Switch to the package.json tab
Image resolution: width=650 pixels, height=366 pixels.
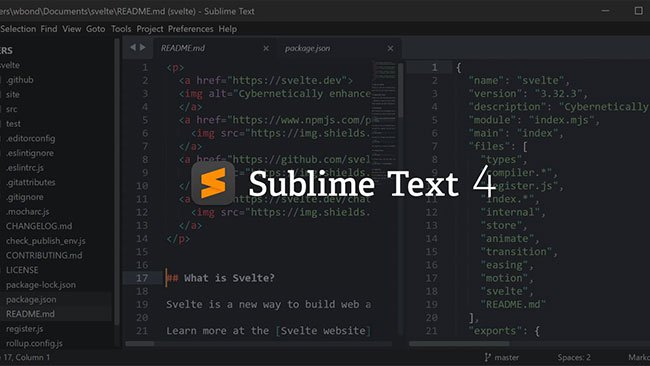click(307, 48)
